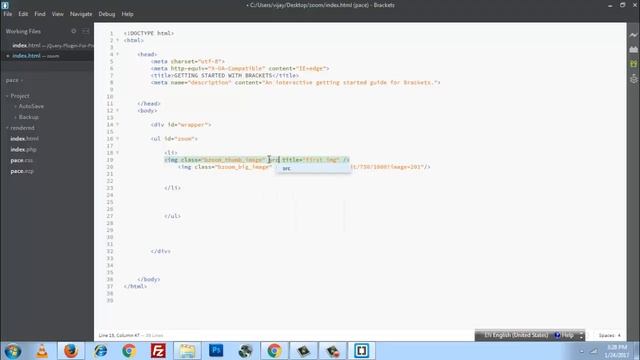640x360 pixels.
Task: Open first recorder app on taskbar
Action: click(x=303, y=351)
